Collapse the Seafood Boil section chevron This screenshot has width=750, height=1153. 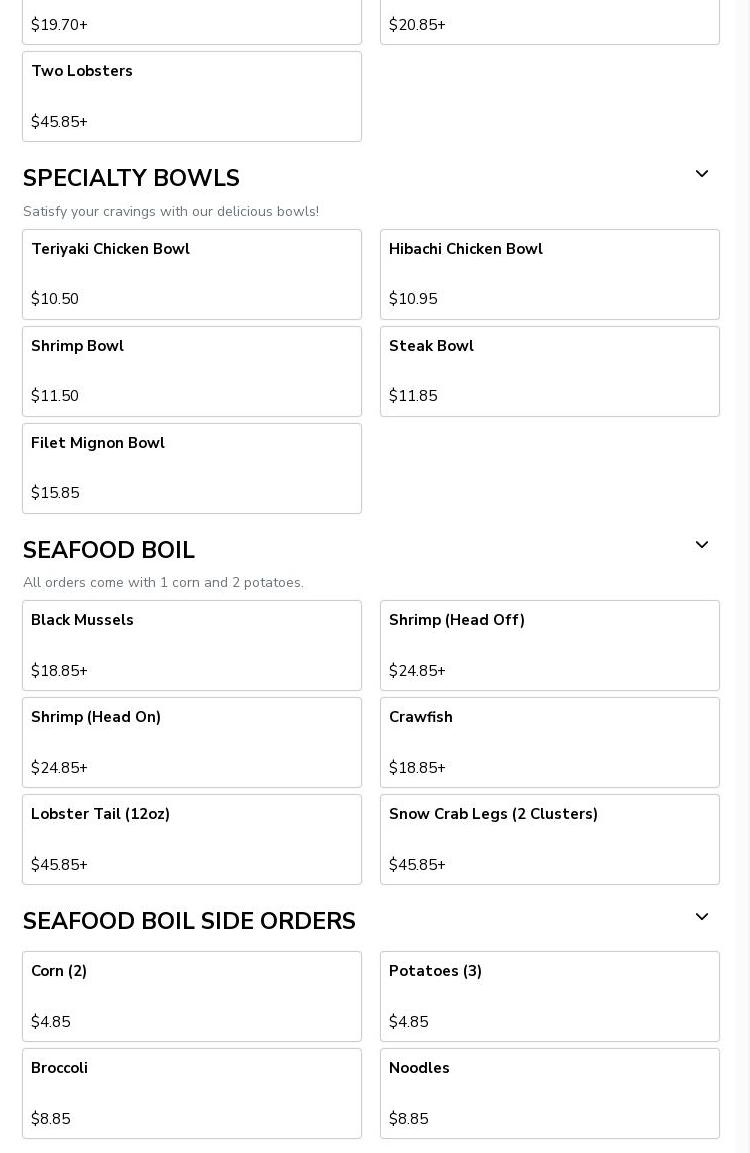702,545
